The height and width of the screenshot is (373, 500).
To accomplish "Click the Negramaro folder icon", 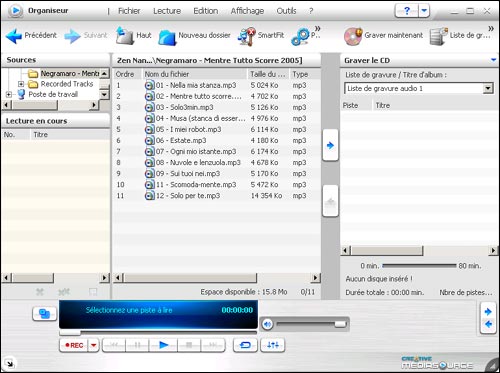I will (33, 73).
